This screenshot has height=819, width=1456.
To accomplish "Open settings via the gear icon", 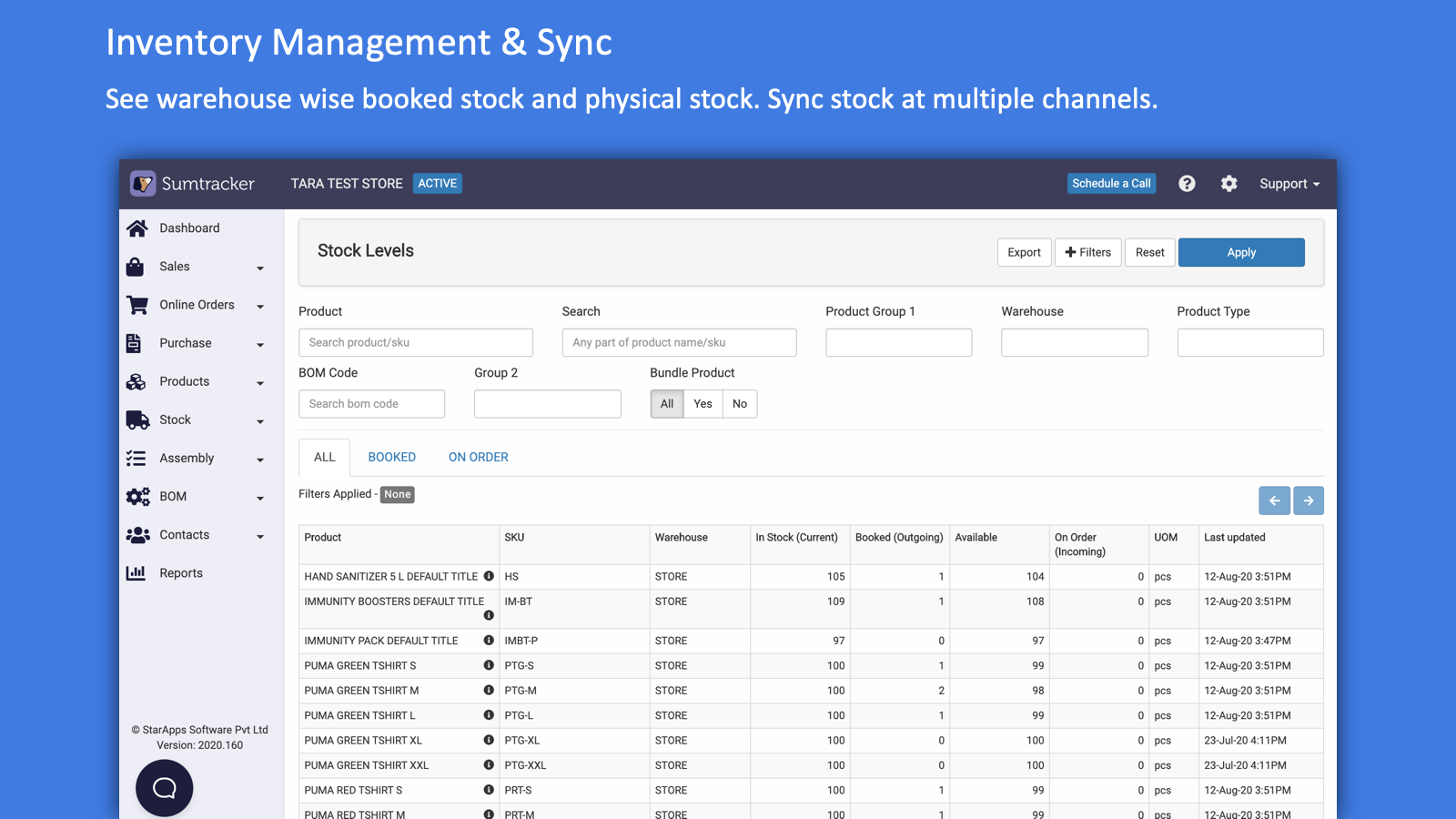I will [x=1228, y=184].
